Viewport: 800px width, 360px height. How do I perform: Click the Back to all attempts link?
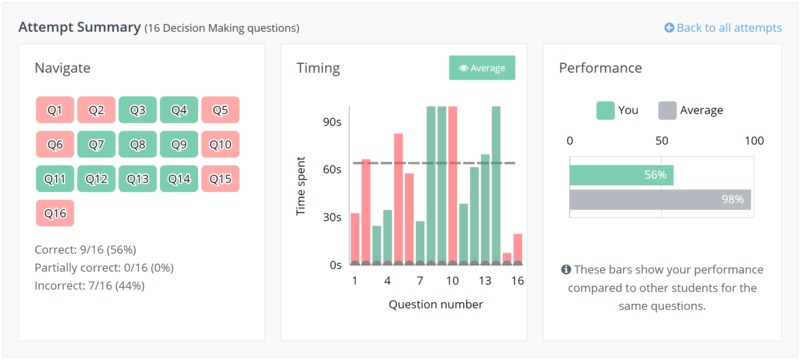click(x=723, y=28)
